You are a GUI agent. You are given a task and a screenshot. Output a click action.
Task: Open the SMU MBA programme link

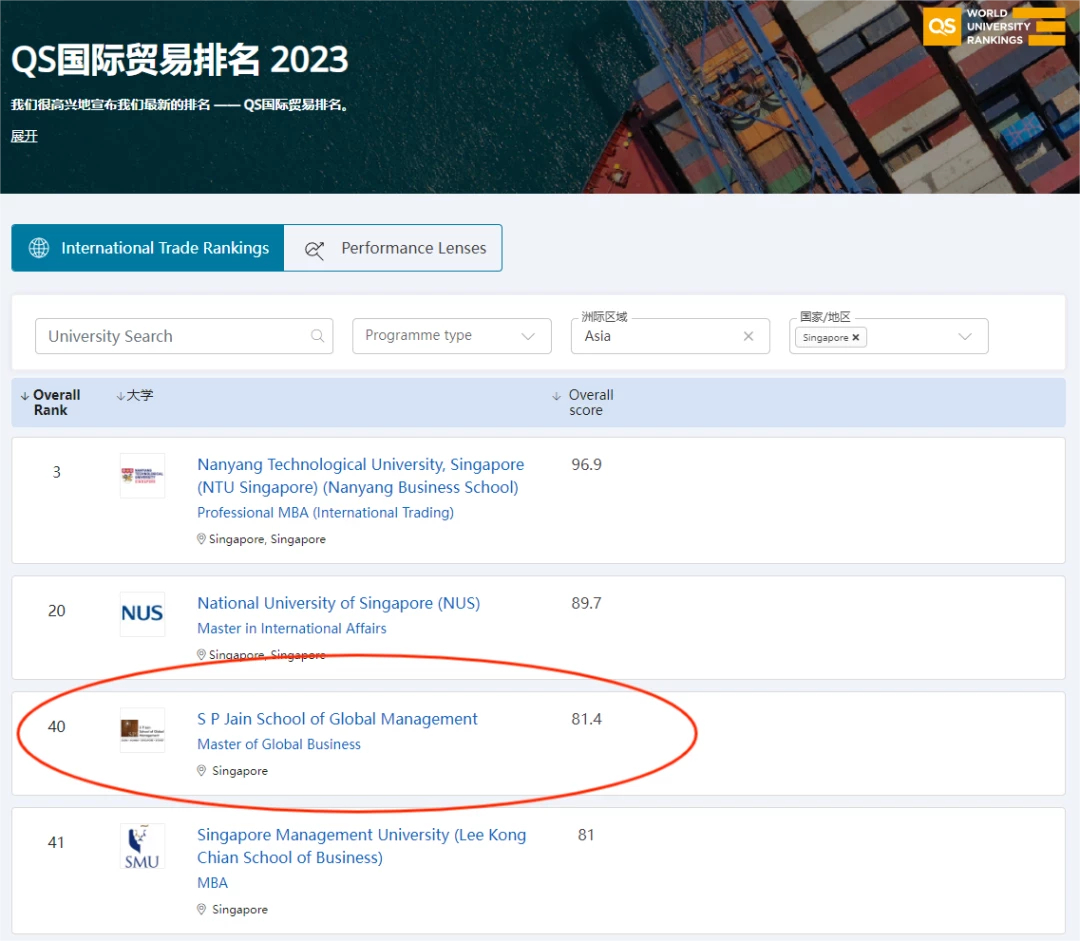point(212,882)
